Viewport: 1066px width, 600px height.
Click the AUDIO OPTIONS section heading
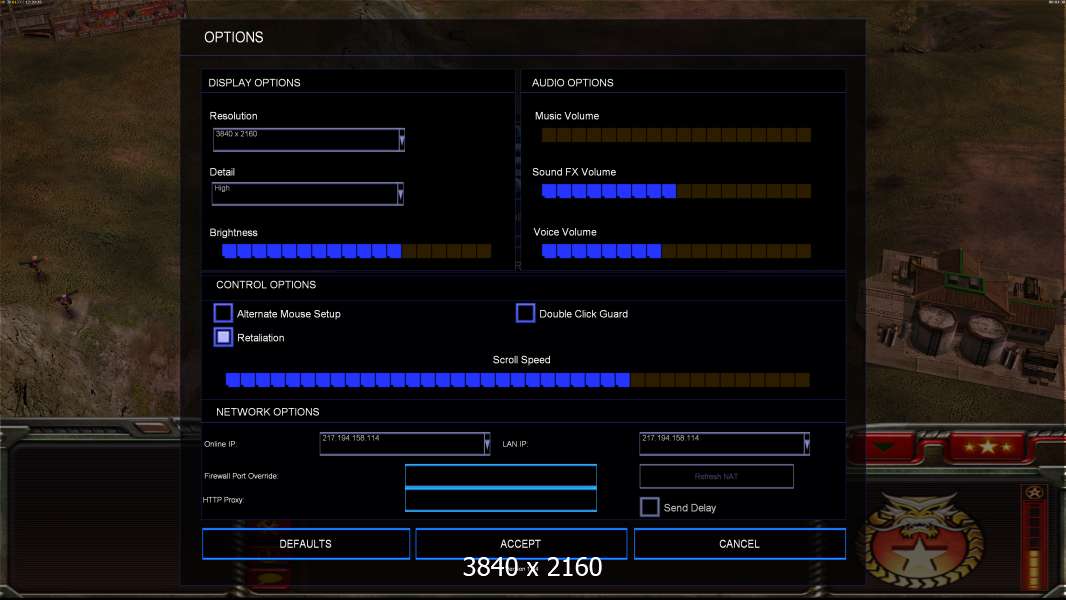(572, 83)
